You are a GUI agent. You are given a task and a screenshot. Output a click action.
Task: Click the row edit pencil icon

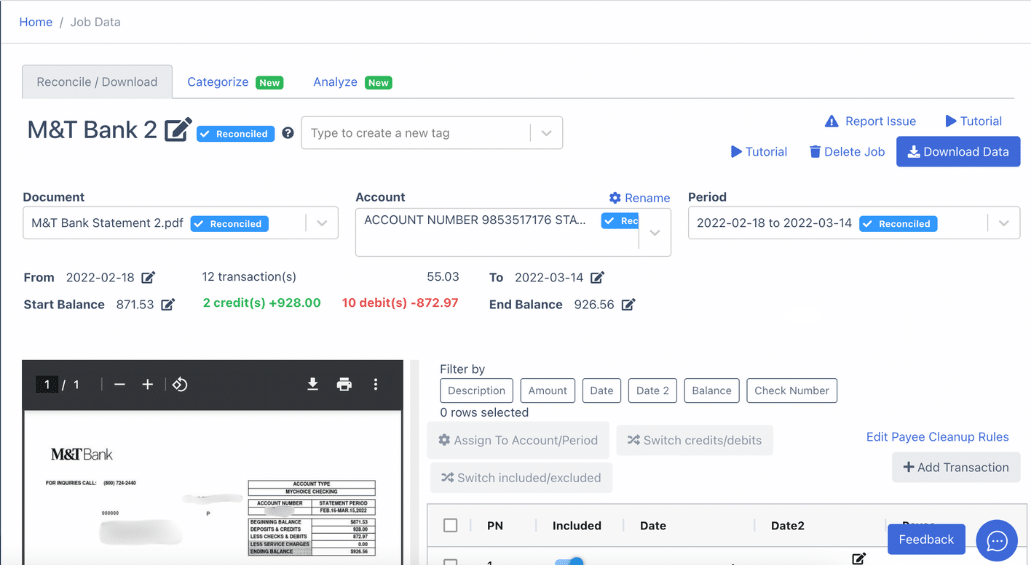859,559
